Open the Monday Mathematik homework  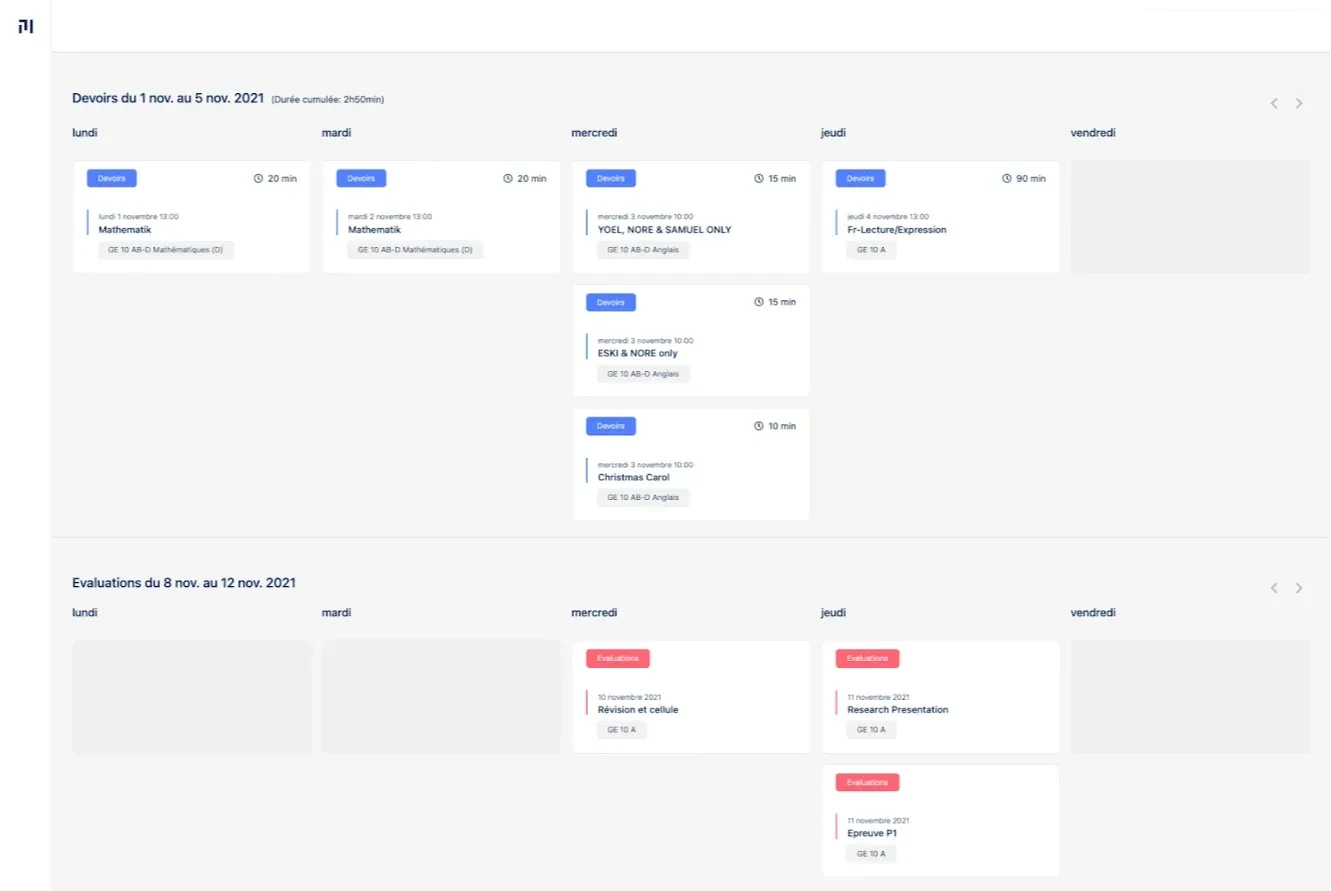125,230
